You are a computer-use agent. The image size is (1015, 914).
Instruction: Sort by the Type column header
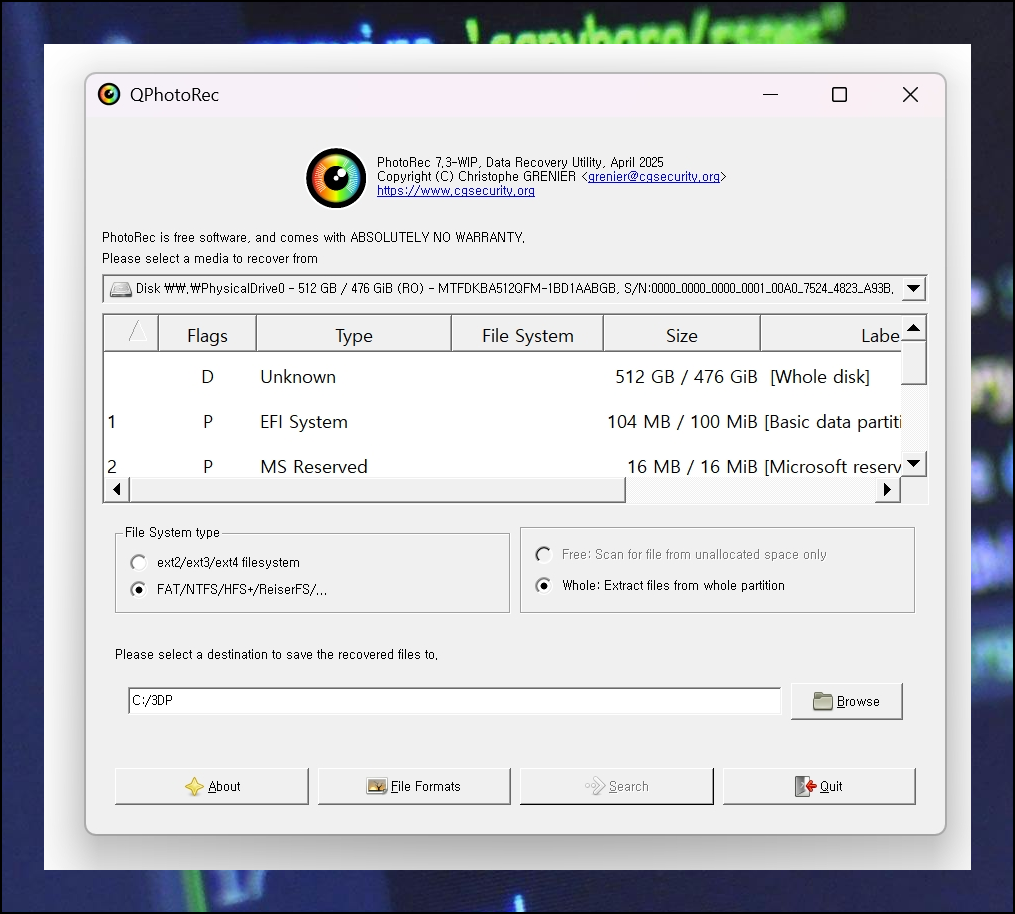coord(354,335)
